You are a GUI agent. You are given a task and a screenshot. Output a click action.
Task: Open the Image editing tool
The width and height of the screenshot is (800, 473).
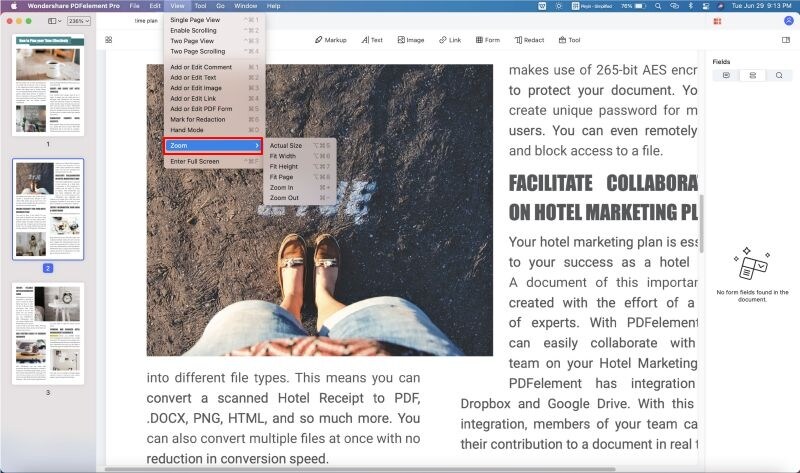pos(411,40)
